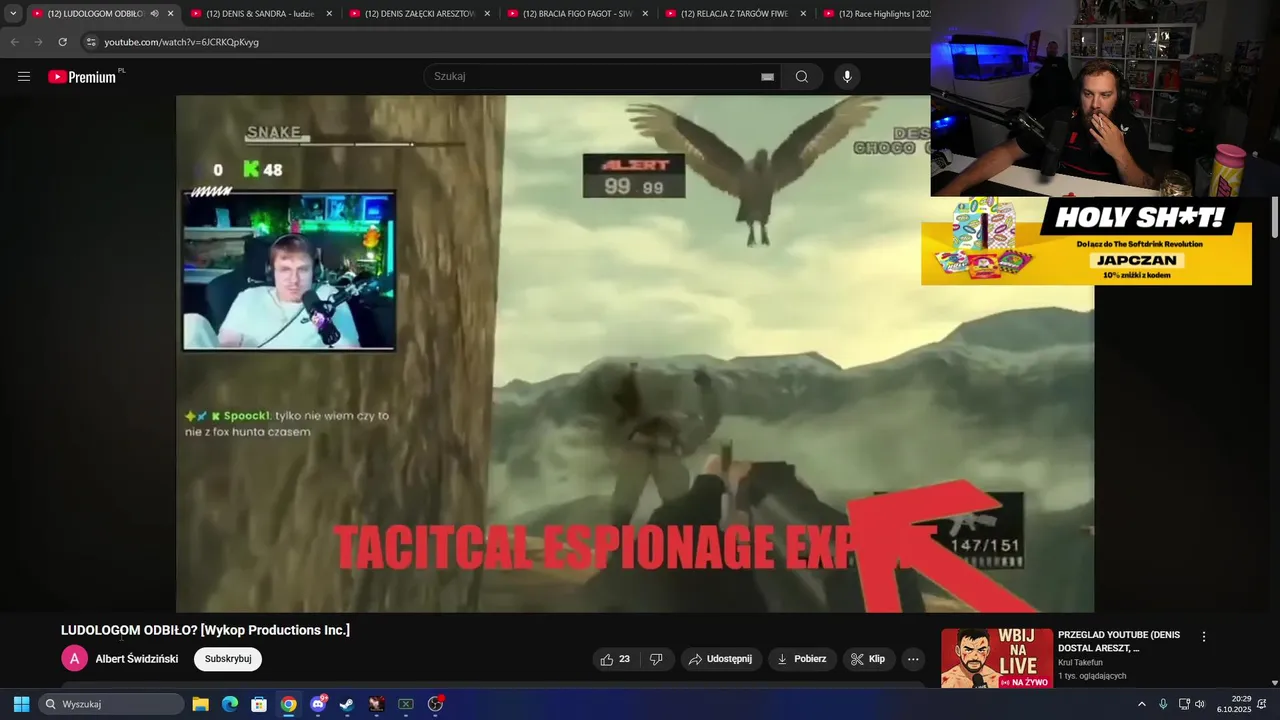The height and width of the screenshot is (720, 1280).
Task: Download the video with Pobierz
Action: (802, 659)
